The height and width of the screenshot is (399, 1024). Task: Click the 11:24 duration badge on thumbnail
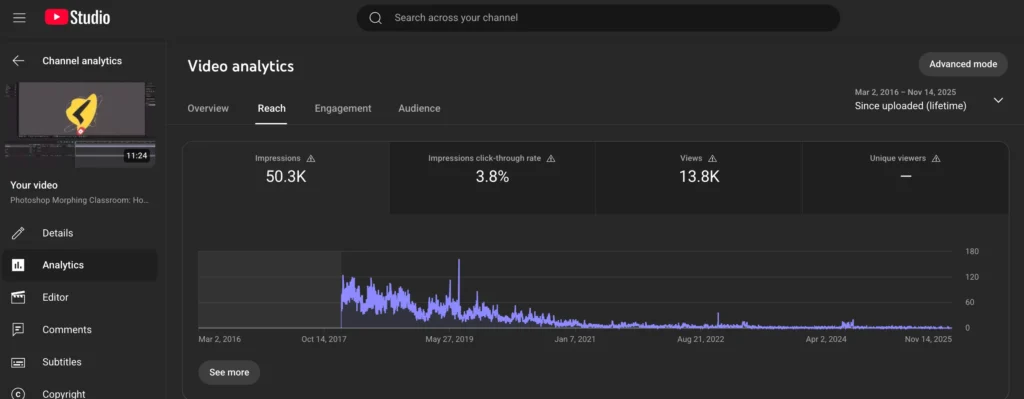(137, 156)
